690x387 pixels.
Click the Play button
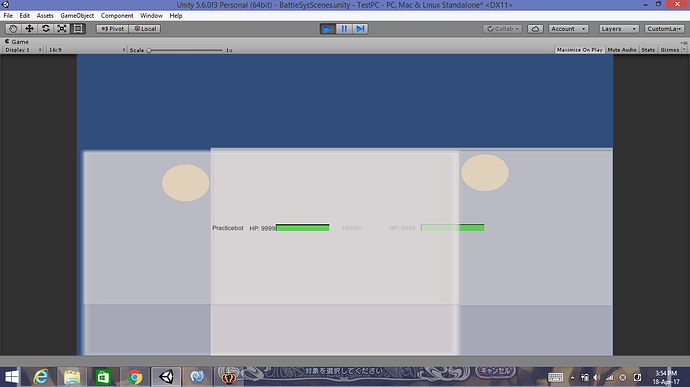tap(327, 29)
